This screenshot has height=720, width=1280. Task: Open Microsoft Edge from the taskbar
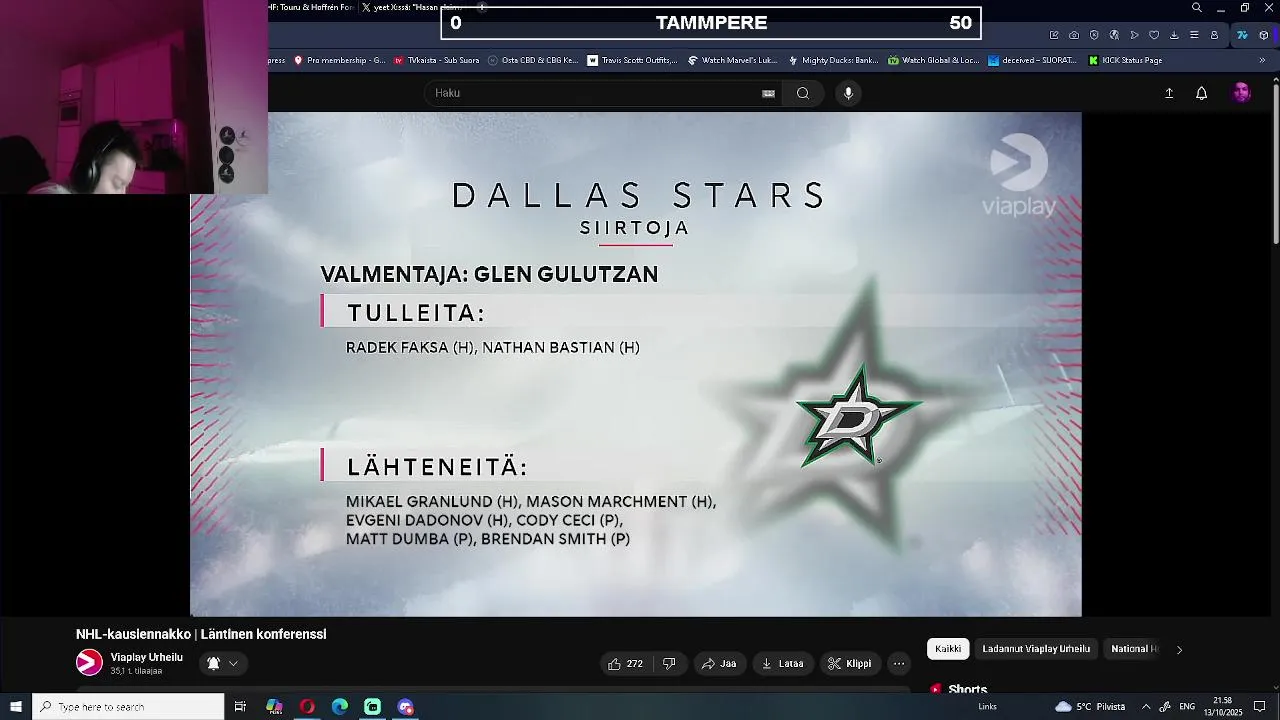pos(340,707)
